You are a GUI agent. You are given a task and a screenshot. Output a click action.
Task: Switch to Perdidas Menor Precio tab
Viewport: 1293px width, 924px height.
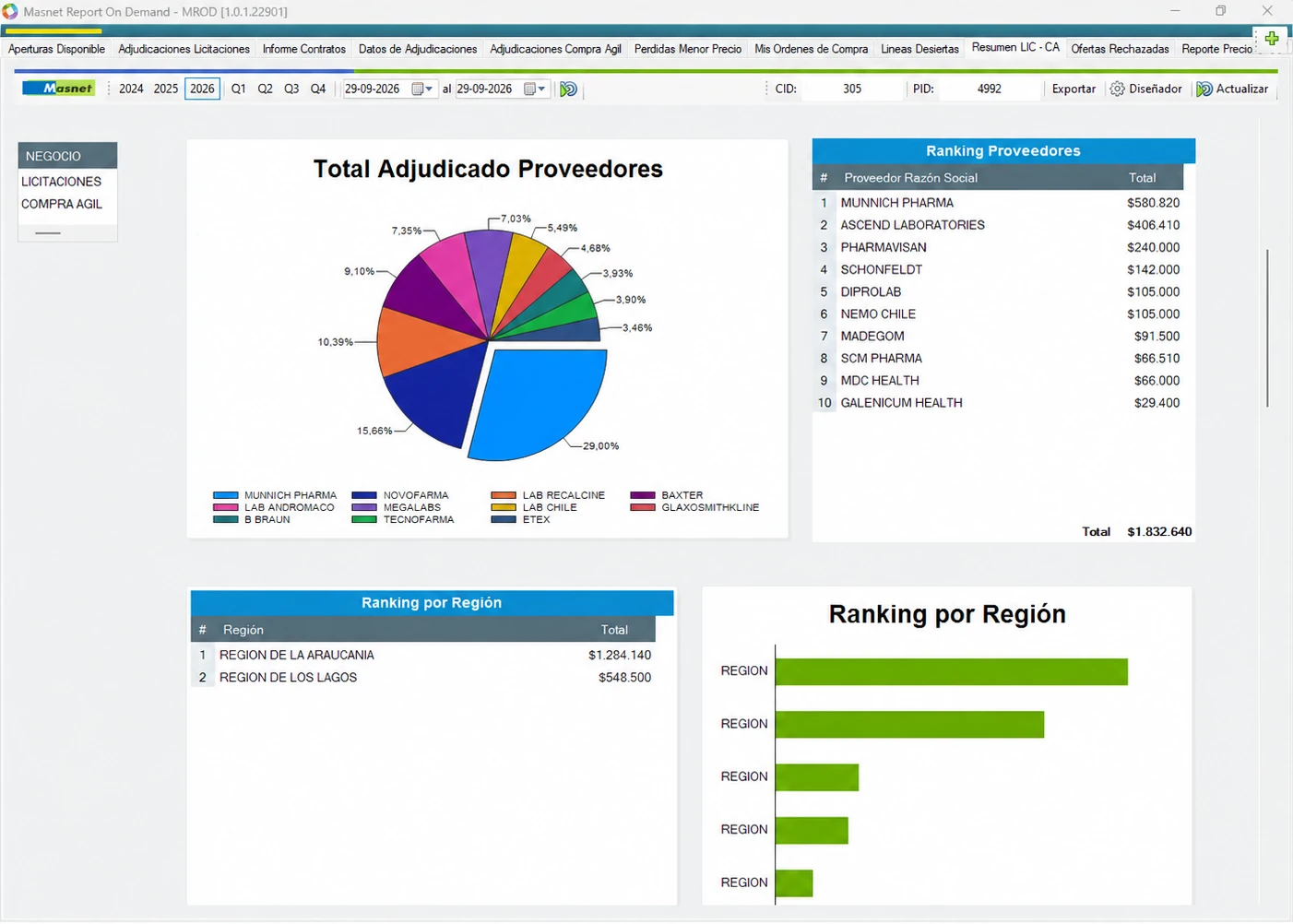[688, 49]
